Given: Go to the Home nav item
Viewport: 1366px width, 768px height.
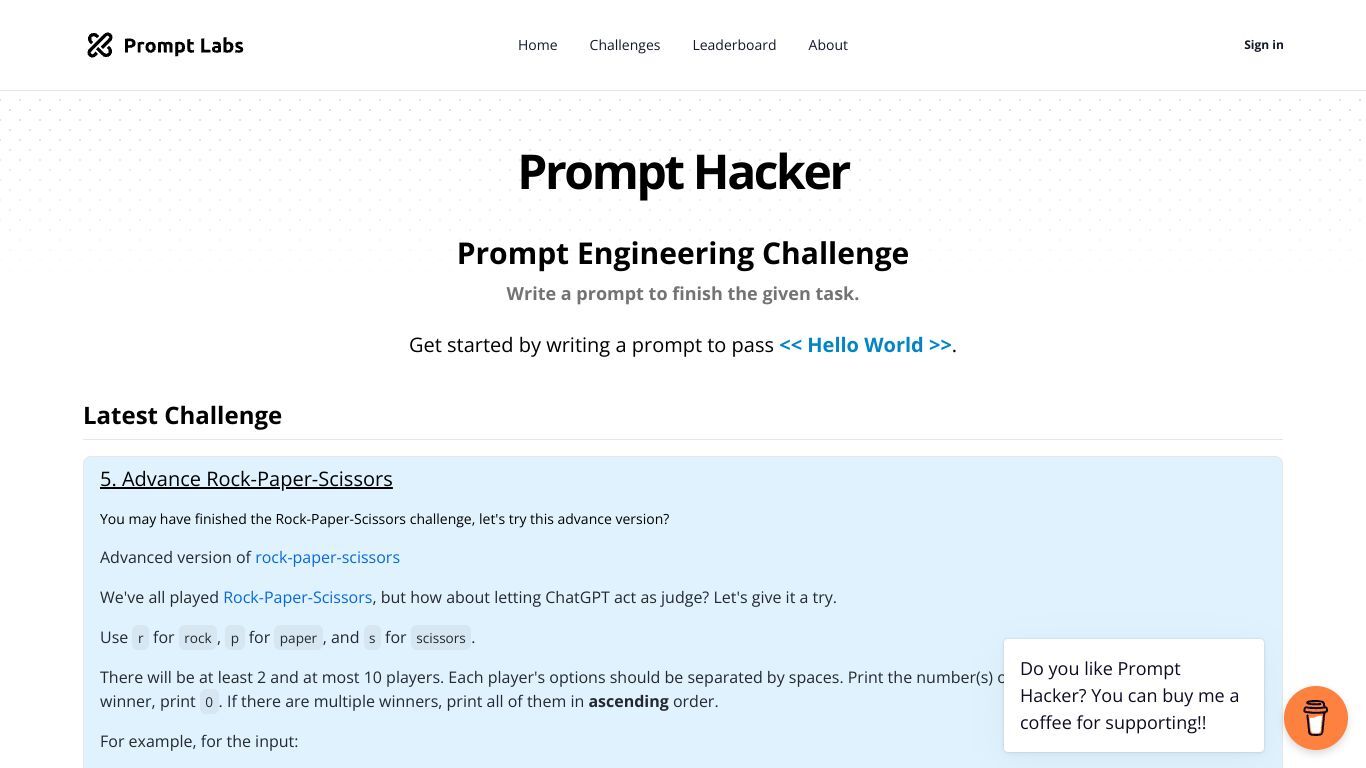Looking at the screenshot, I should [x=537, y=45].
